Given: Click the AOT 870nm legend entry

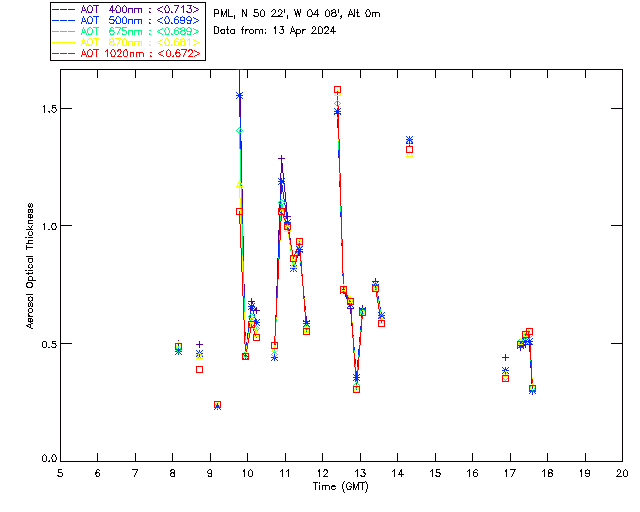Looking at the screenshot, I should (126, 42).
